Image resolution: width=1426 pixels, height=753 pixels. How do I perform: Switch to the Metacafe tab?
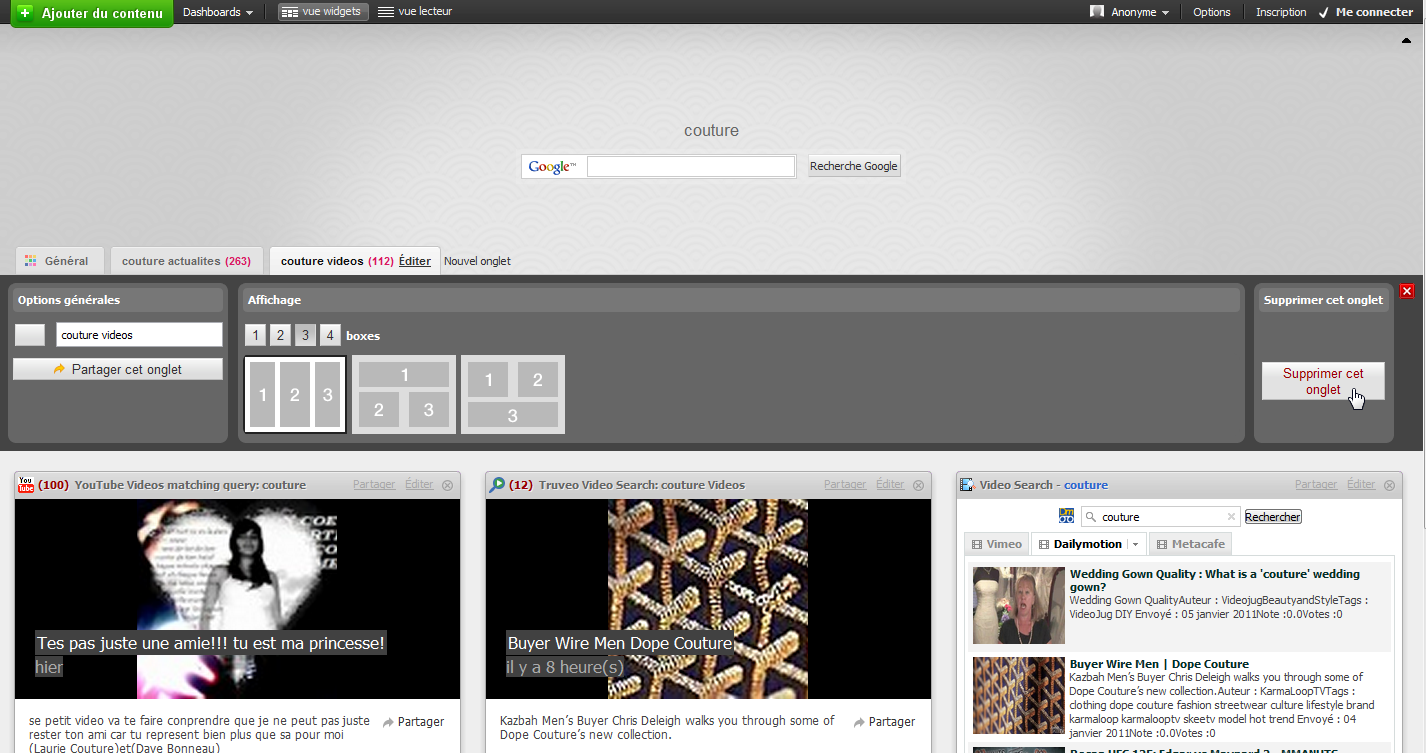(1190, 544)
